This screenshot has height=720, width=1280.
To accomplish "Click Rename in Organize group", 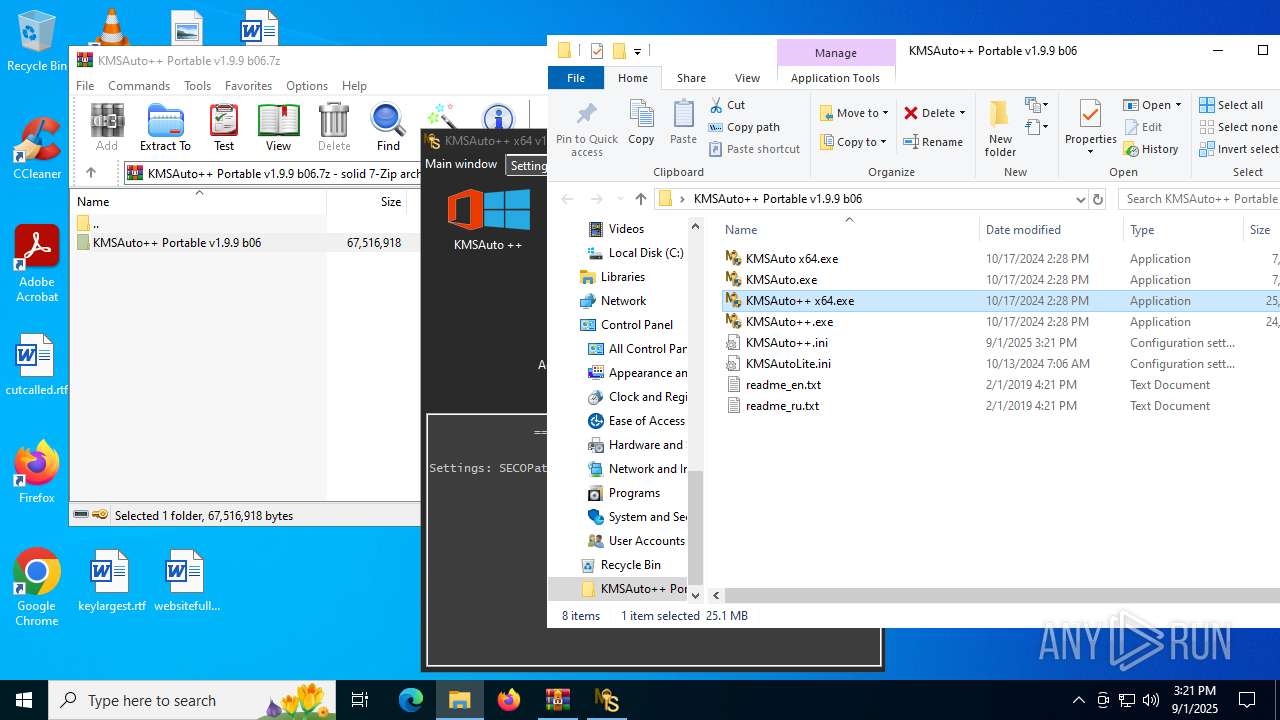I will pyautogui.click(x=933, y=142).
